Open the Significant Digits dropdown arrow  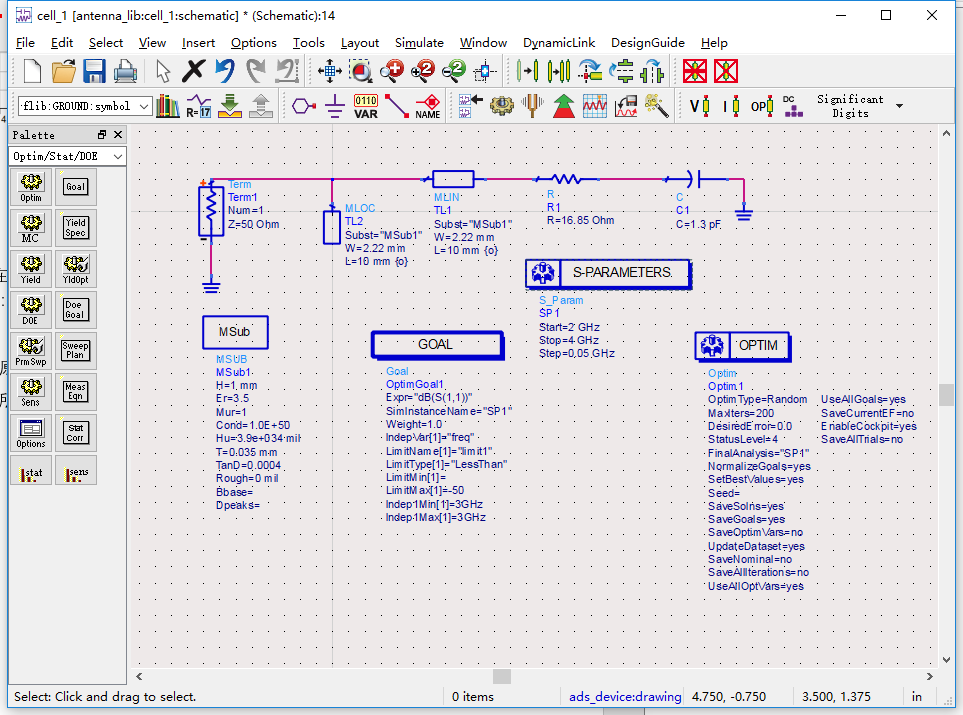coord(899,106)
